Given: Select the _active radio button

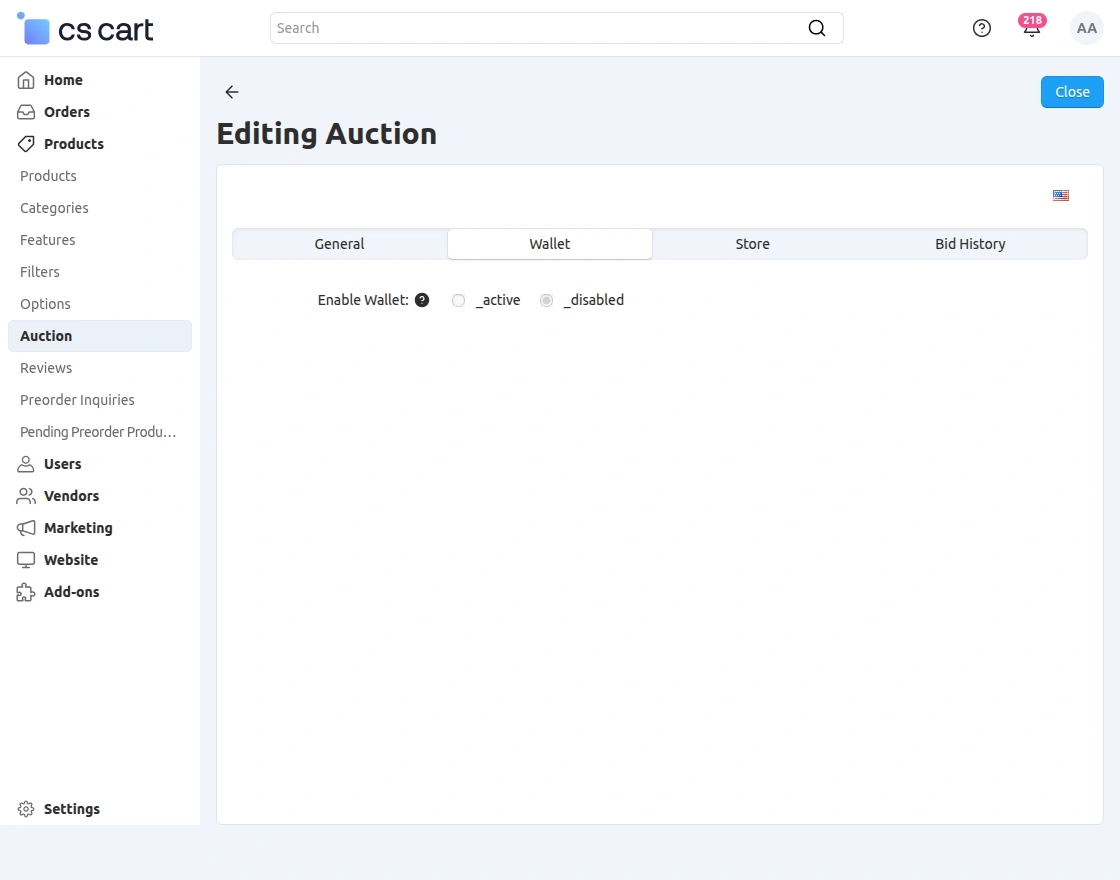Looking at the screenshot, I should [458, 300].
